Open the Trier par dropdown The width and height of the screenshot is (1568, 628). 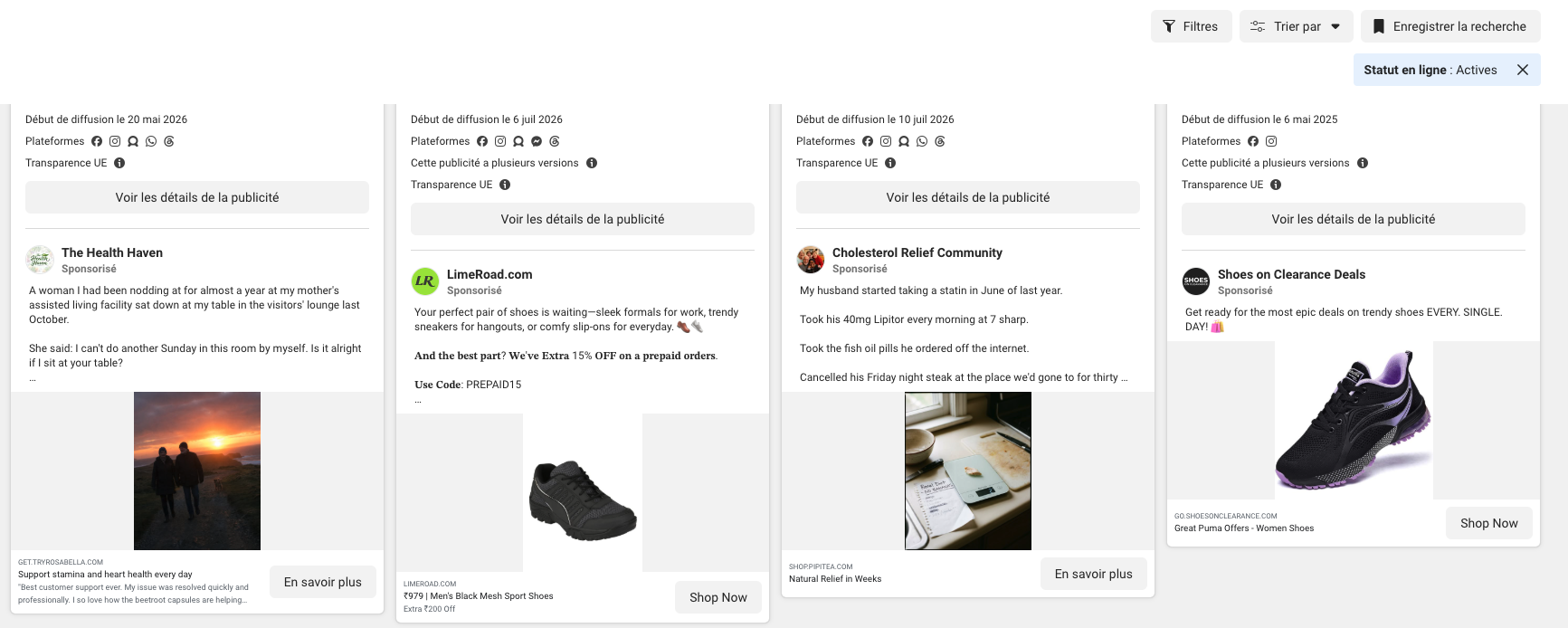(1297, 26)
